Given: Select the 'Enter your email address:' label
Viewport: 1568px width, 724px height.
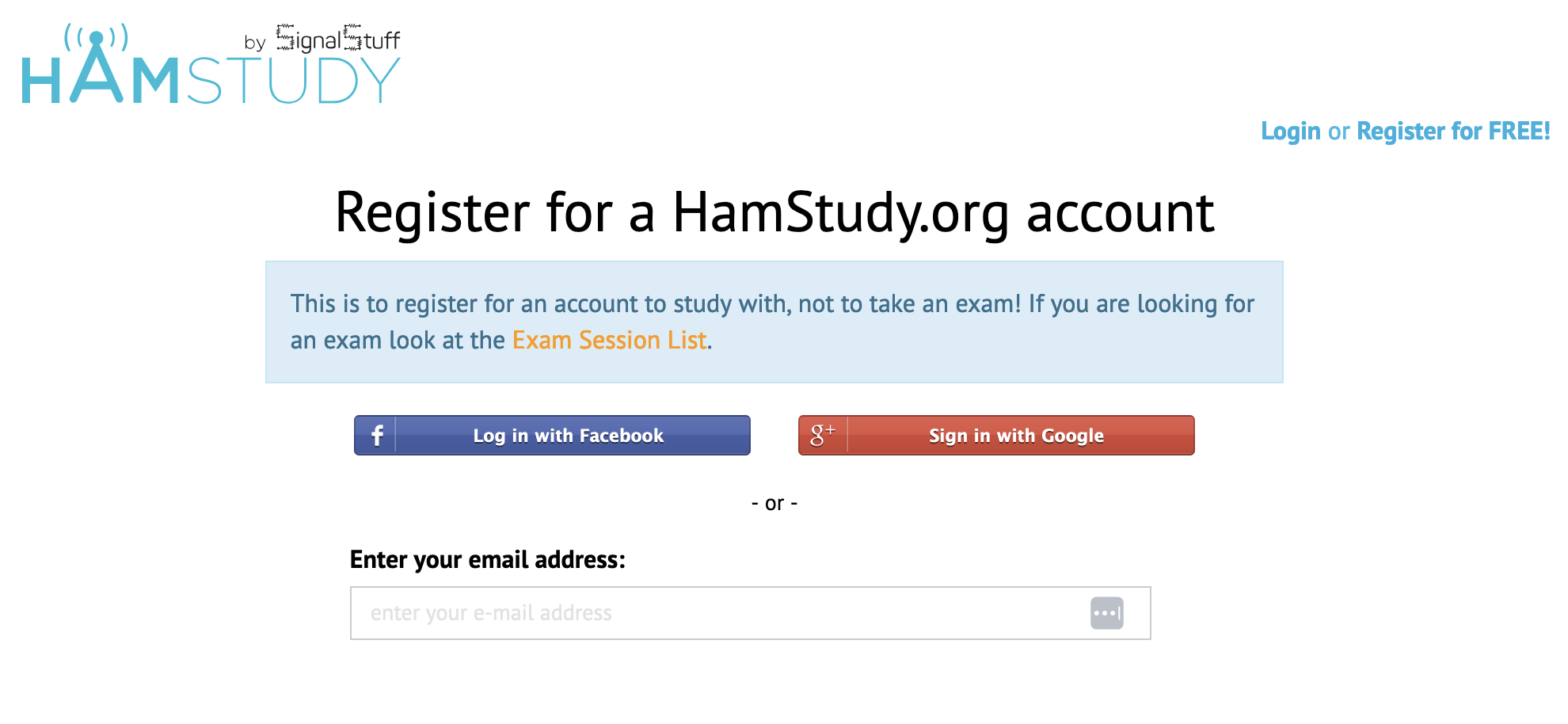Looking at the screenshot, I should (x=489, y=559).
